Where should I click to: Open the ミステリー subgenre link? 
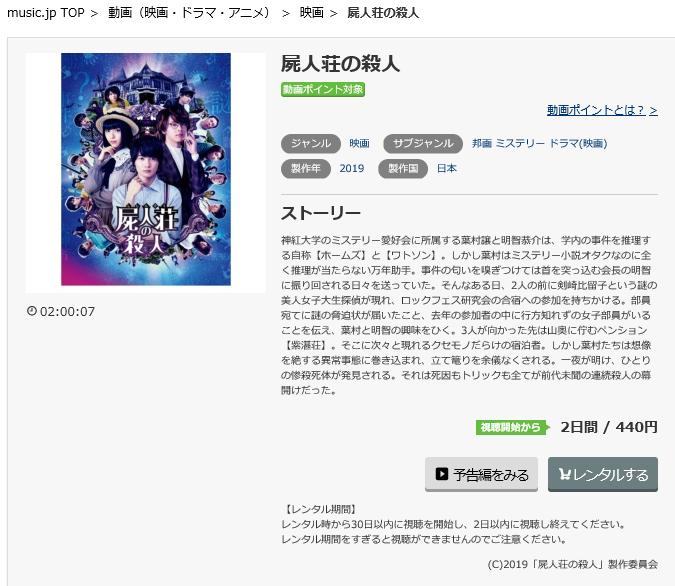click(x=520, y=143)
